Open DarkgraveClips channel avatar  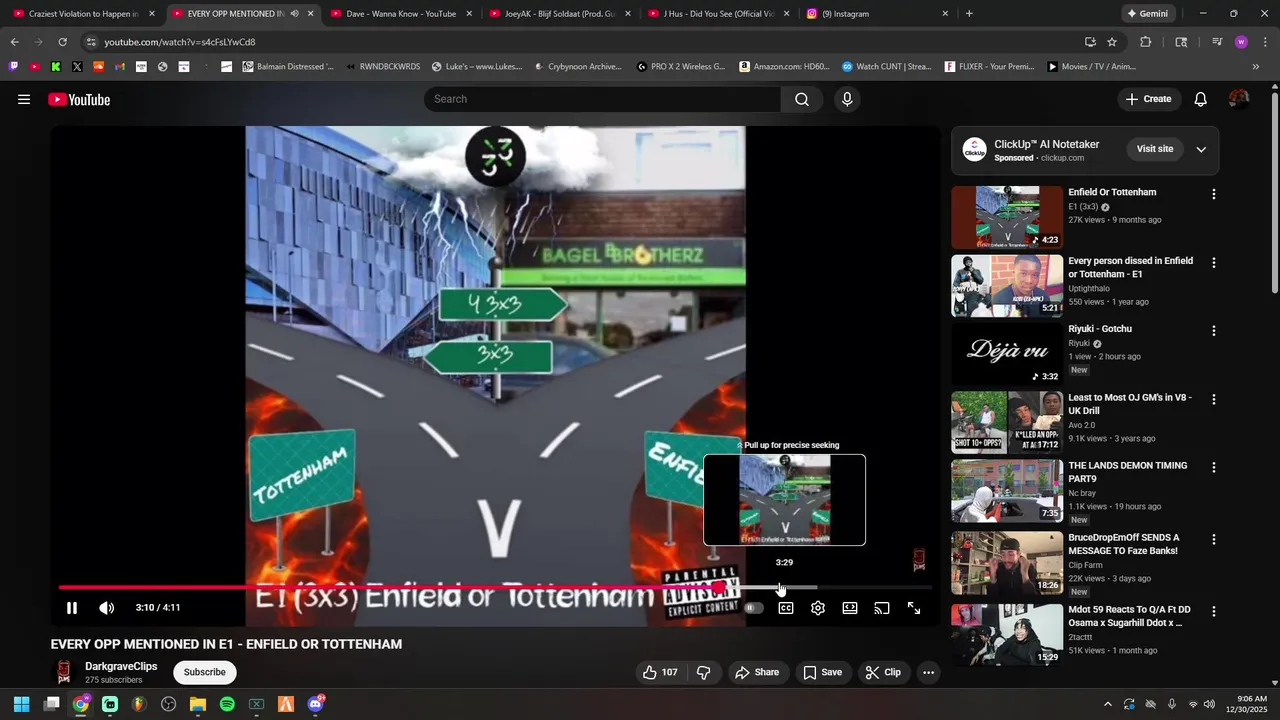pyautogui.click(x=64, y=672)
